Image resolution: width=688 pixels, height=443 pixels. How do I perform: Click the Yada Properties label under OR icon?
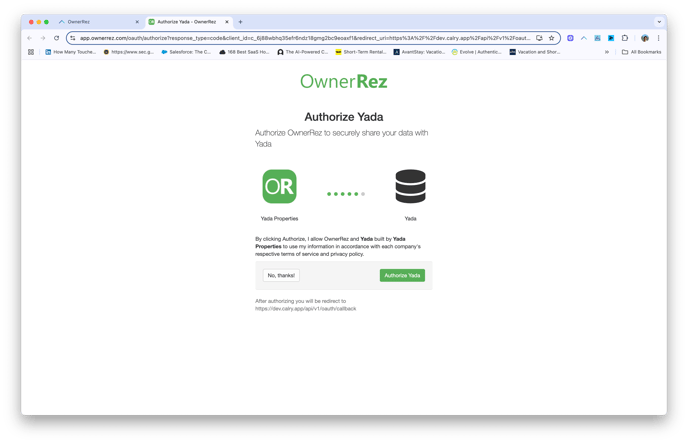(280, 218)
